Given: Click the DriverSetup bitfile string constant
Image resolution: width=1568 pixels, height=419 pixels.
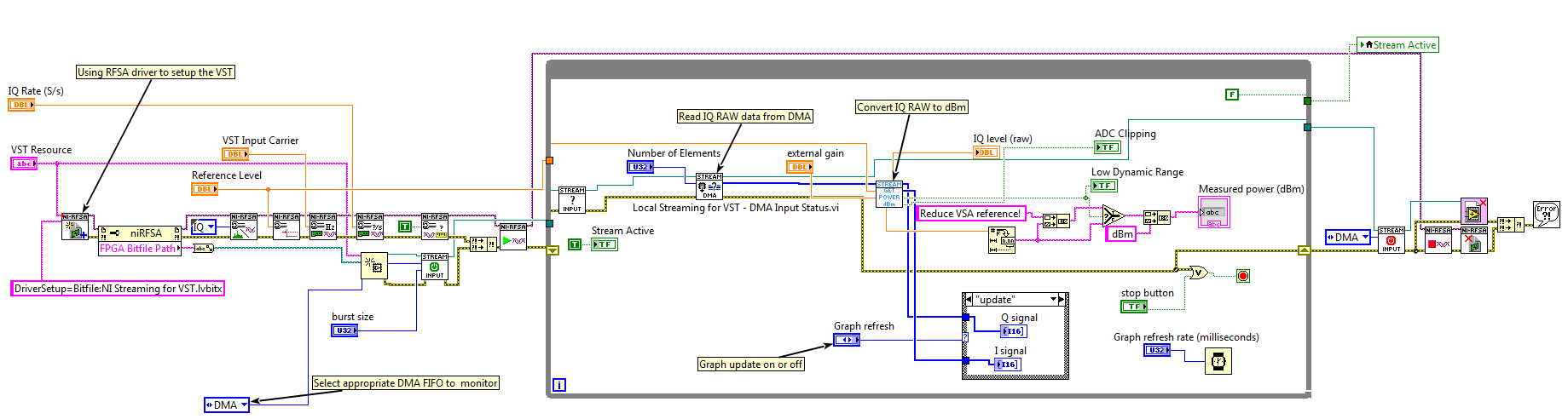Looking at the screenshot, I should pos(118,289).
